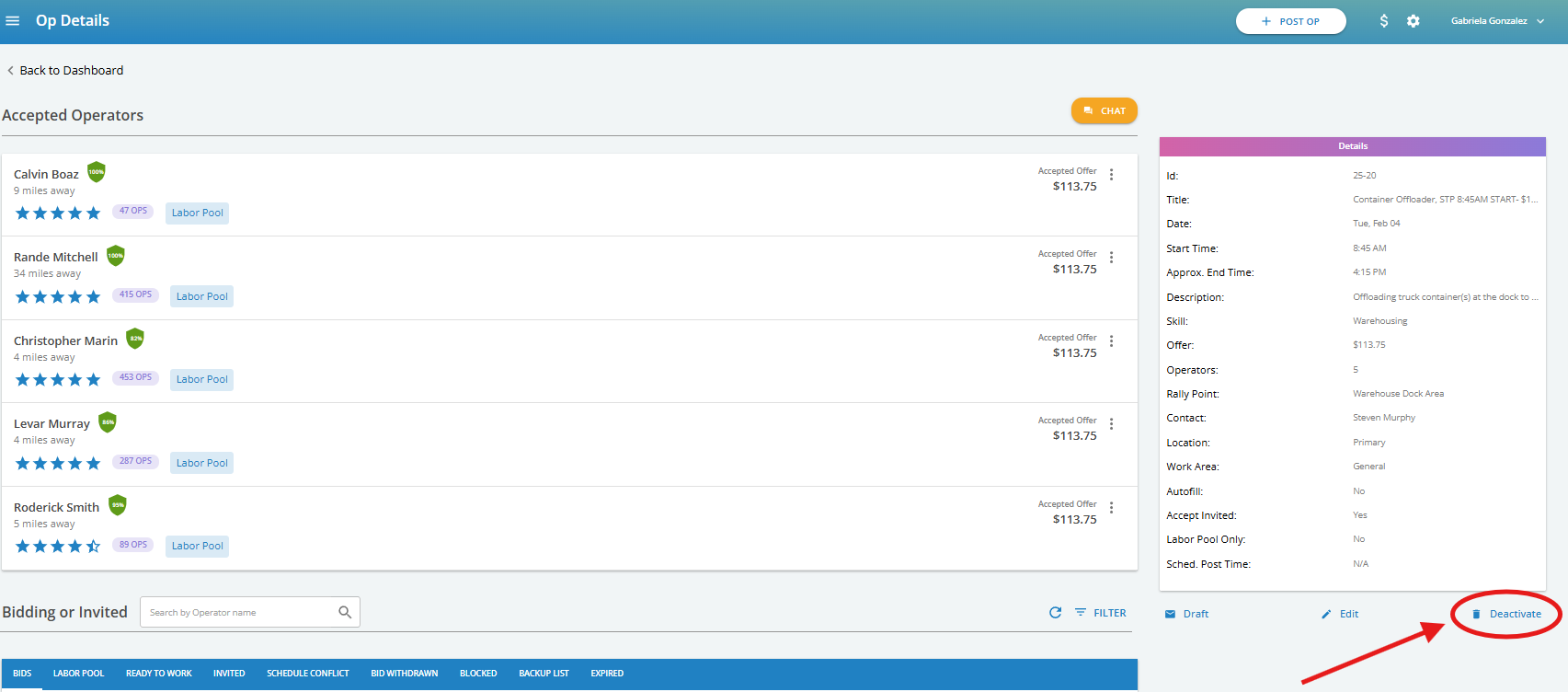Open the BACKUP LIST tab
1568x692 pixels.
[x=544, y=674]
